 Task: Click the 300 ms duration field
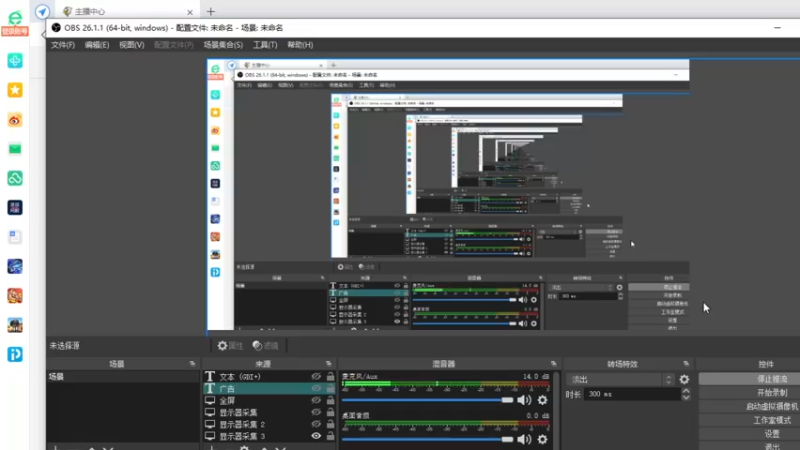632,394
